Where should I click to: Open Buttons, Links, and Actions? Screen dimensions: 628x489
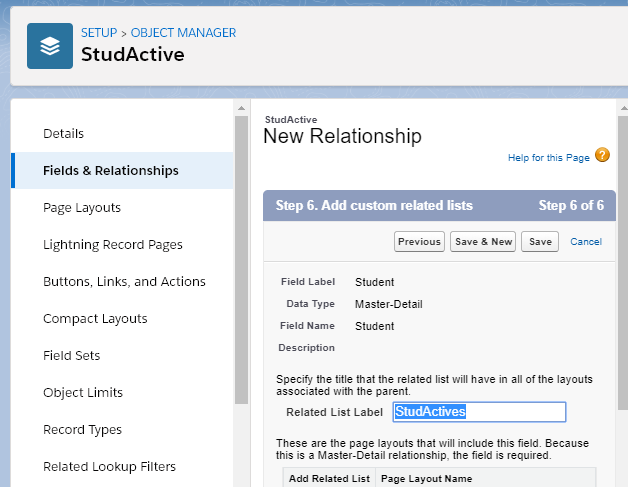click(125, 282)
